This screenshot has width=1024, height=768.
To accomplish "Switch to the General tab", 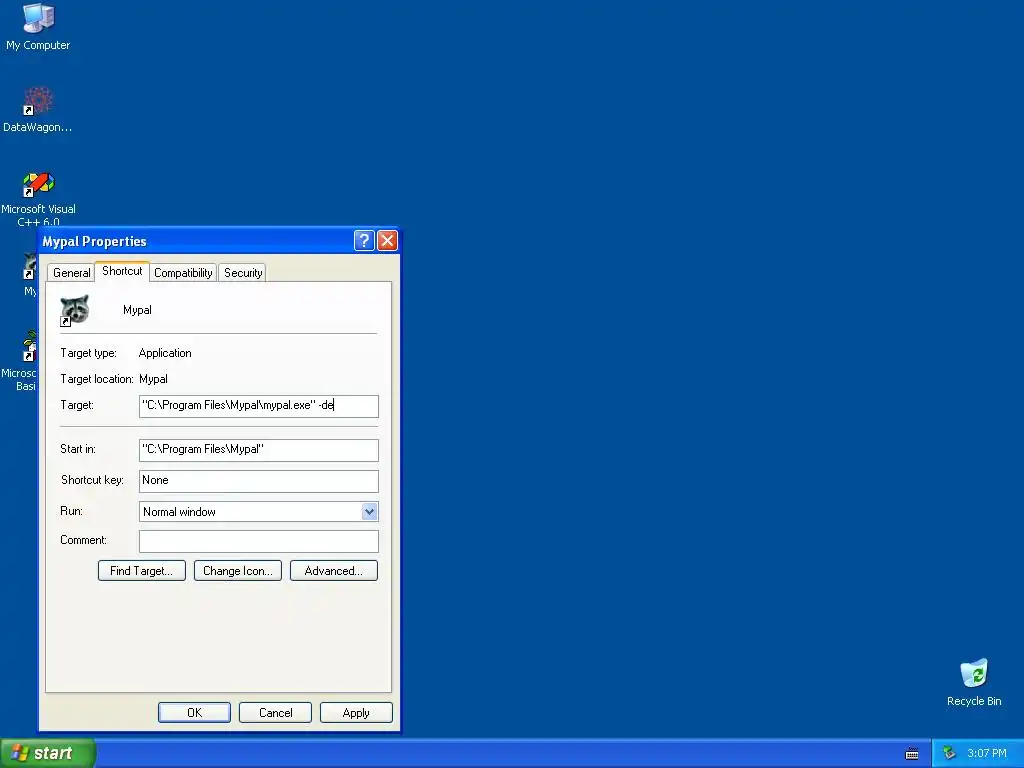I will point(71,273).
